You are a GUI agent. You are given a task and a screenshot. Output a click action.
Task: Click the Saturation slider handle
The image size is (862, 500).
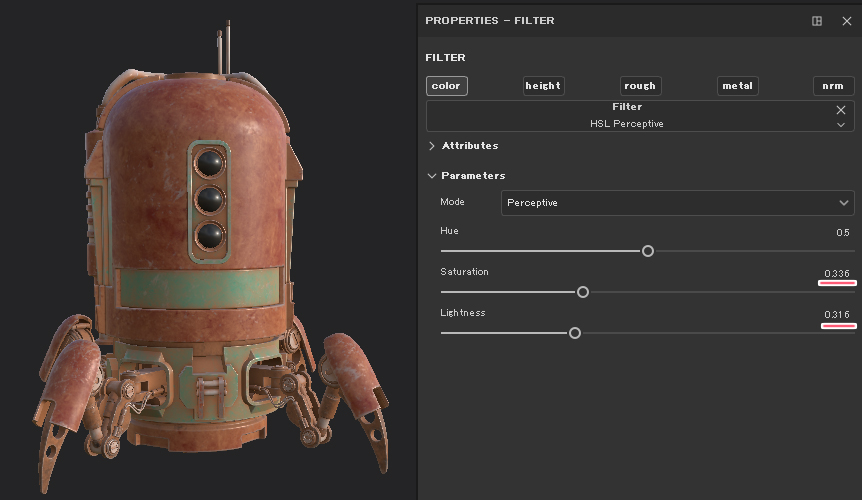583,292
